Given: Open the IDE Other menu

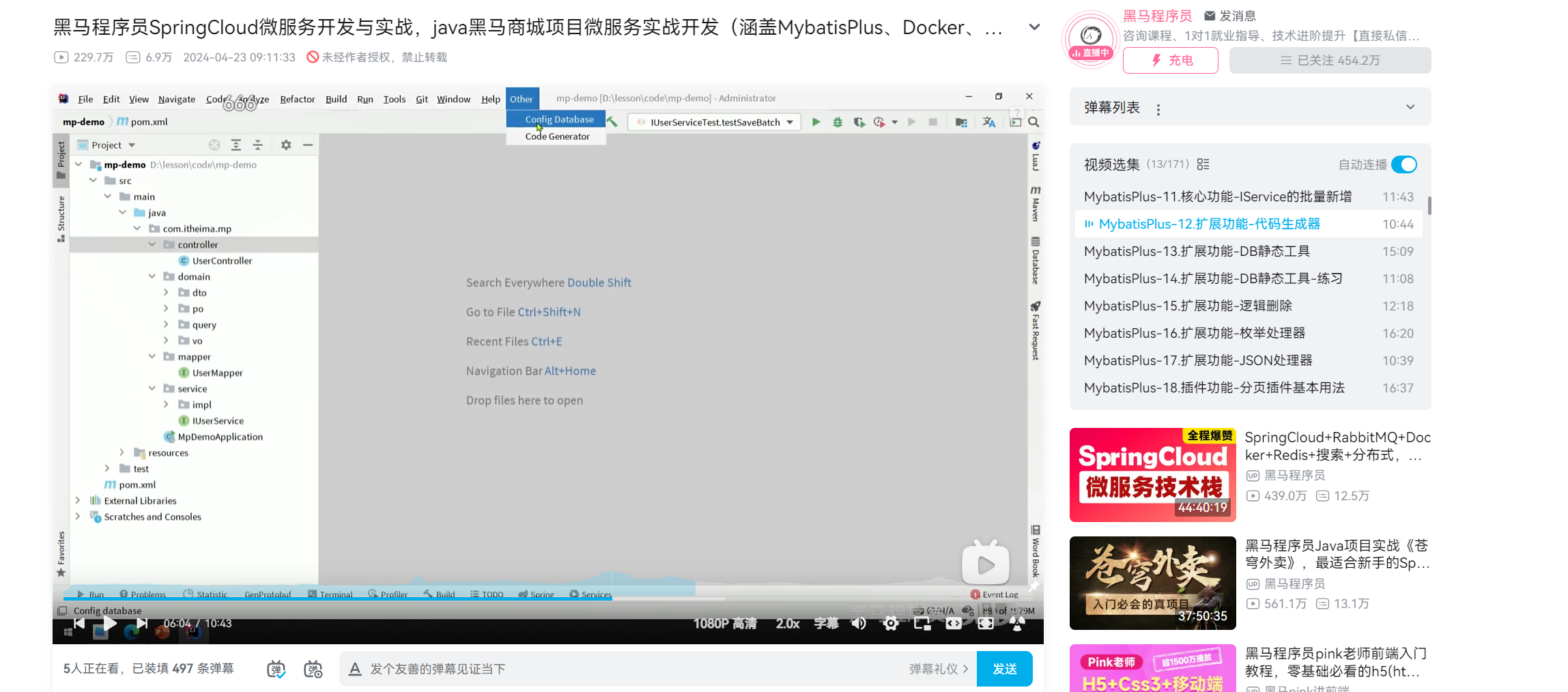Looking at the screenshot, I should click(522, 99).
